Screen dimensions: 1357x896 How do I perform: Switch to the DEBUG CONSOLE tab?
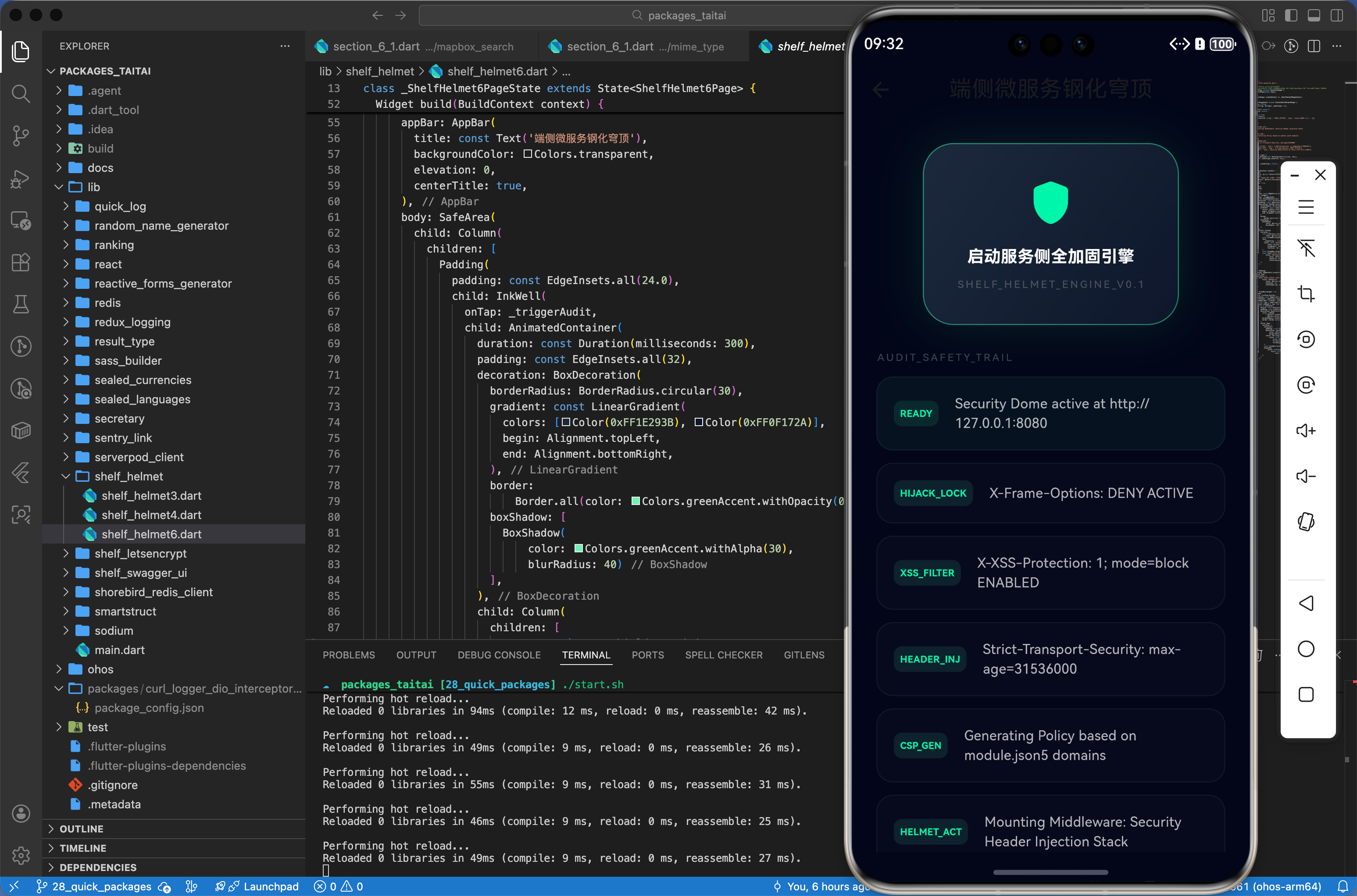click(498, 655)
